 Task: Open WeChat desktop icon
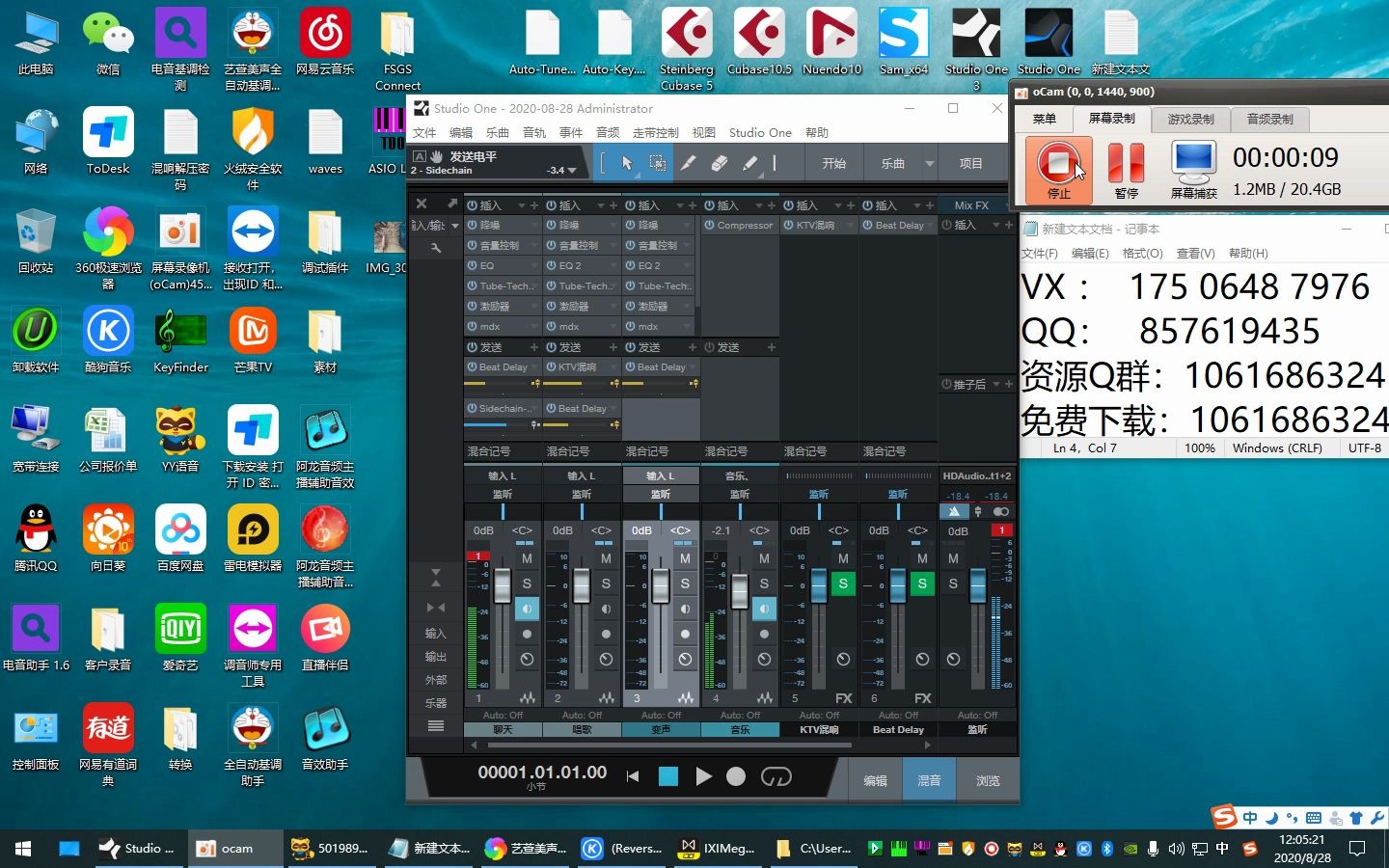[x=108, y=42]
